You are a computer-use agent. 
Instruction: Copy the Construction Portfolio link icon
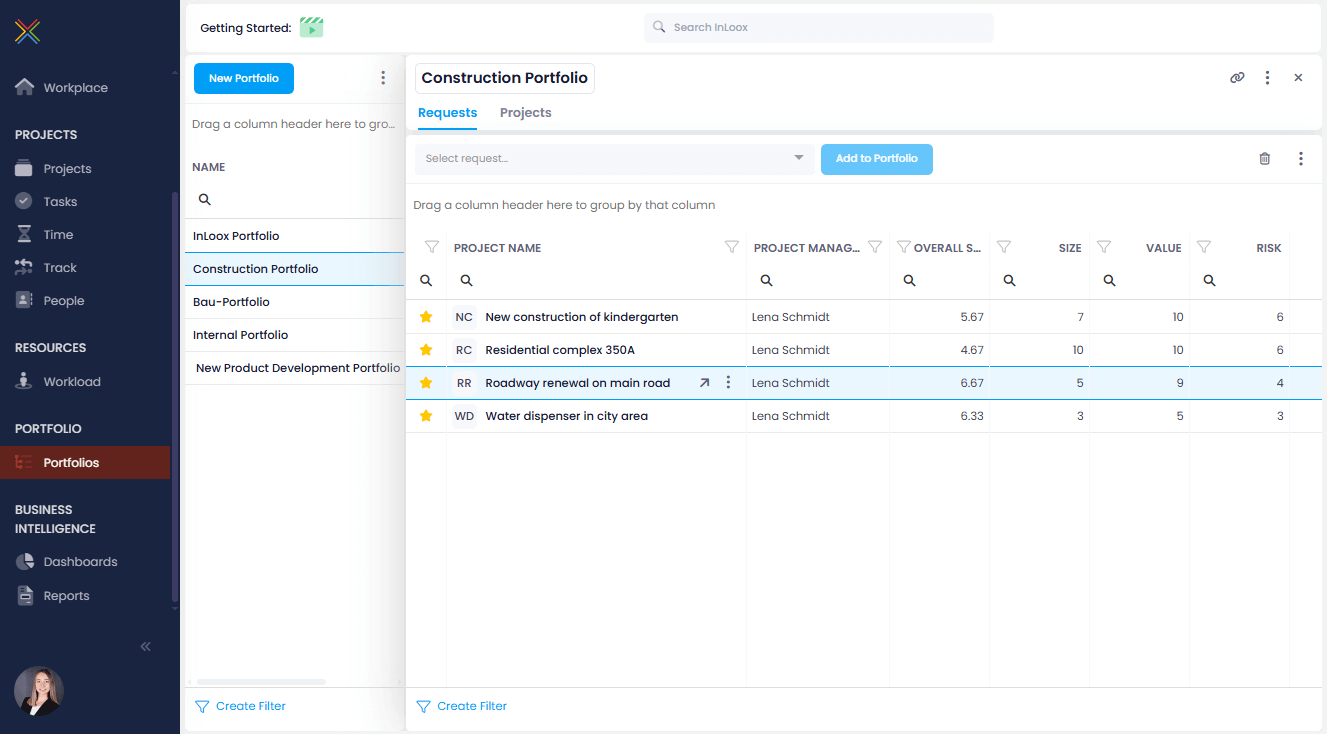pos(1237,78)
